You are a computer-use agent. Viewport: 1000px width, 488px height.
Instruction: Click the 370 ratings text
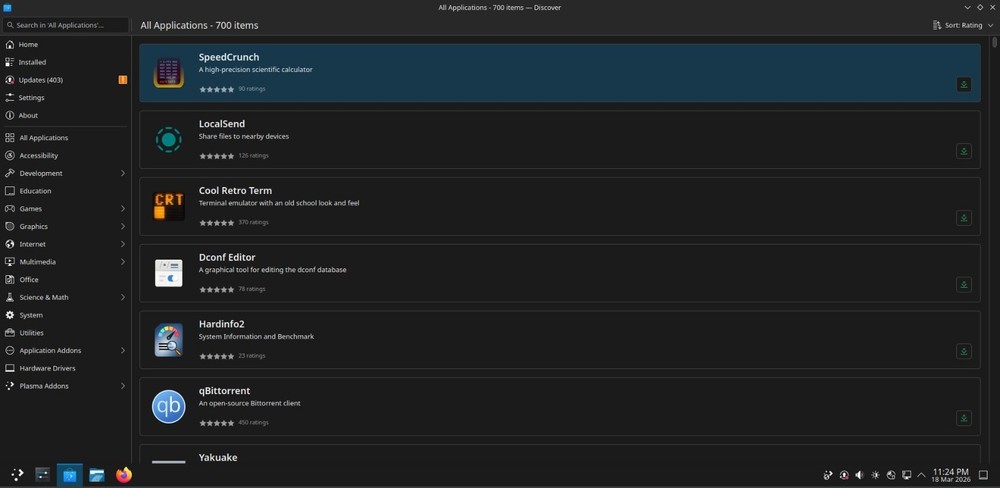[253, 223]
